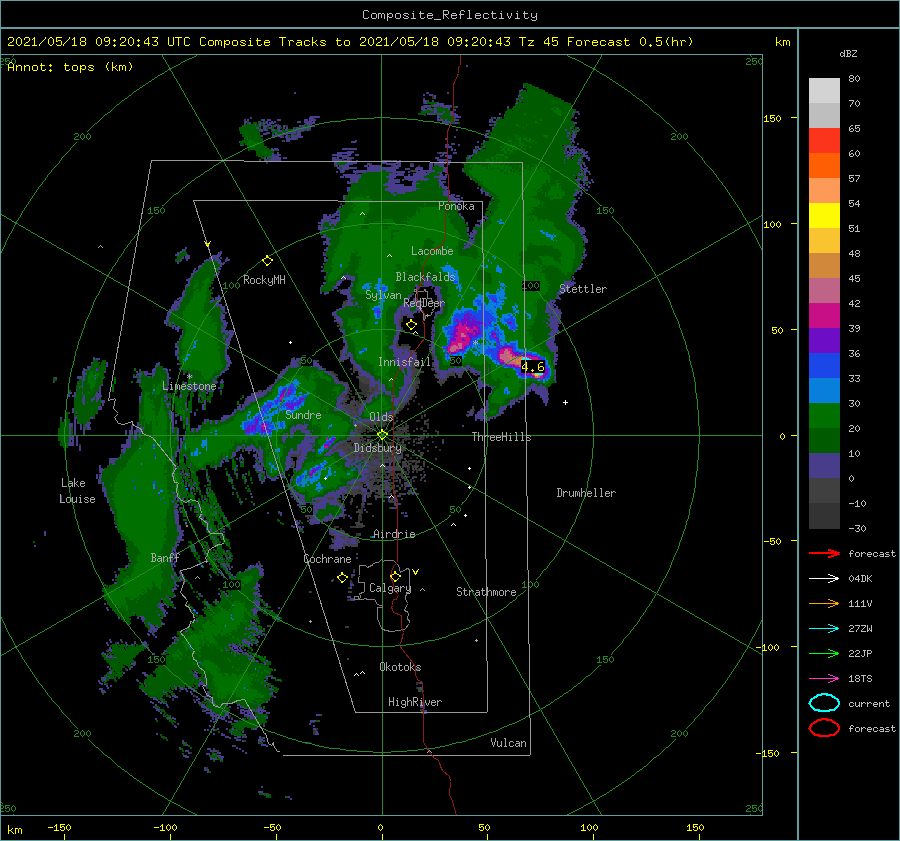Click the Blackfalds town label
Screen dimensions: 900x841
425,277
